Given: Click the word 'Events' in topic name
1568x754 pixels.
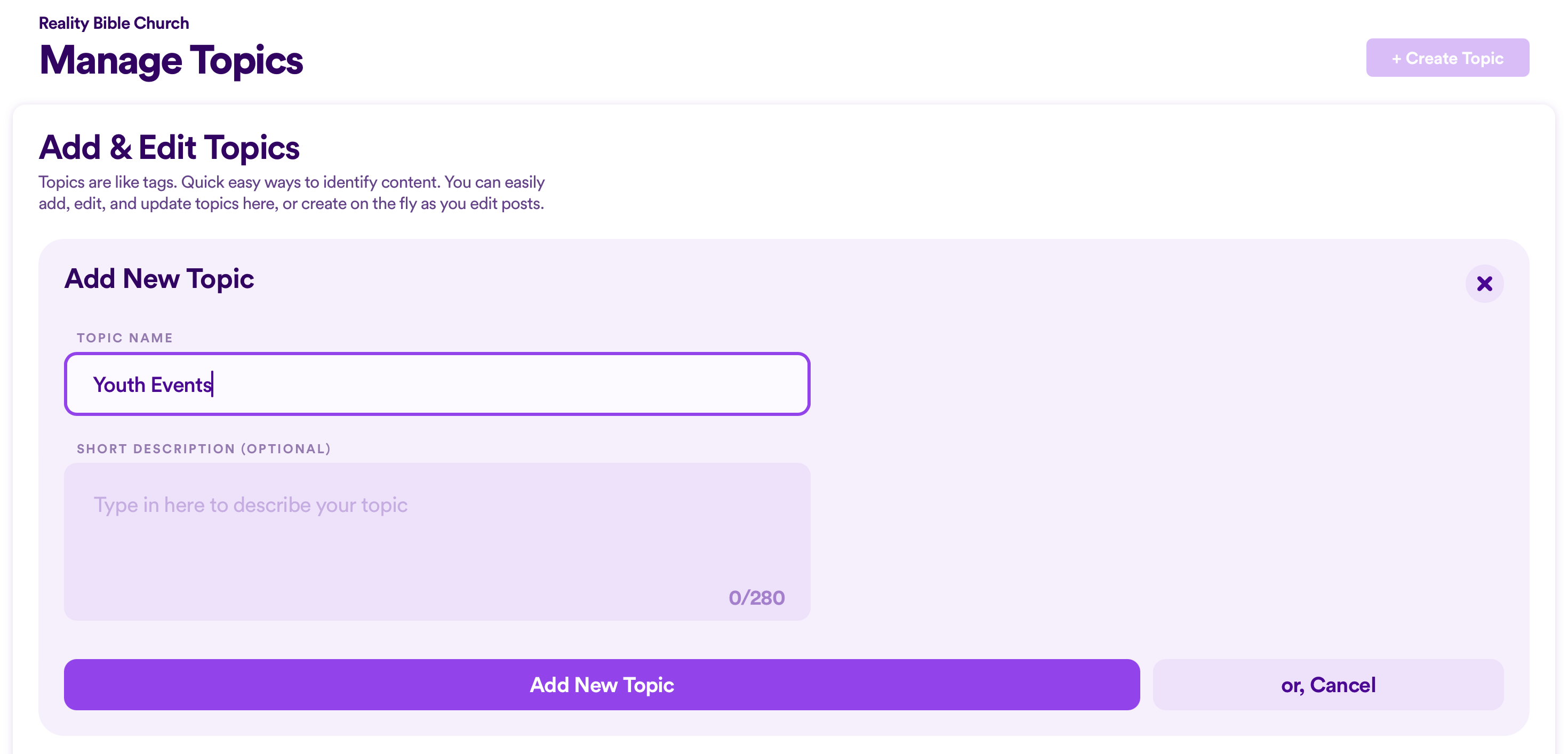Looking at the screenshot, I should pyautogui.click(x=181, y=384).
